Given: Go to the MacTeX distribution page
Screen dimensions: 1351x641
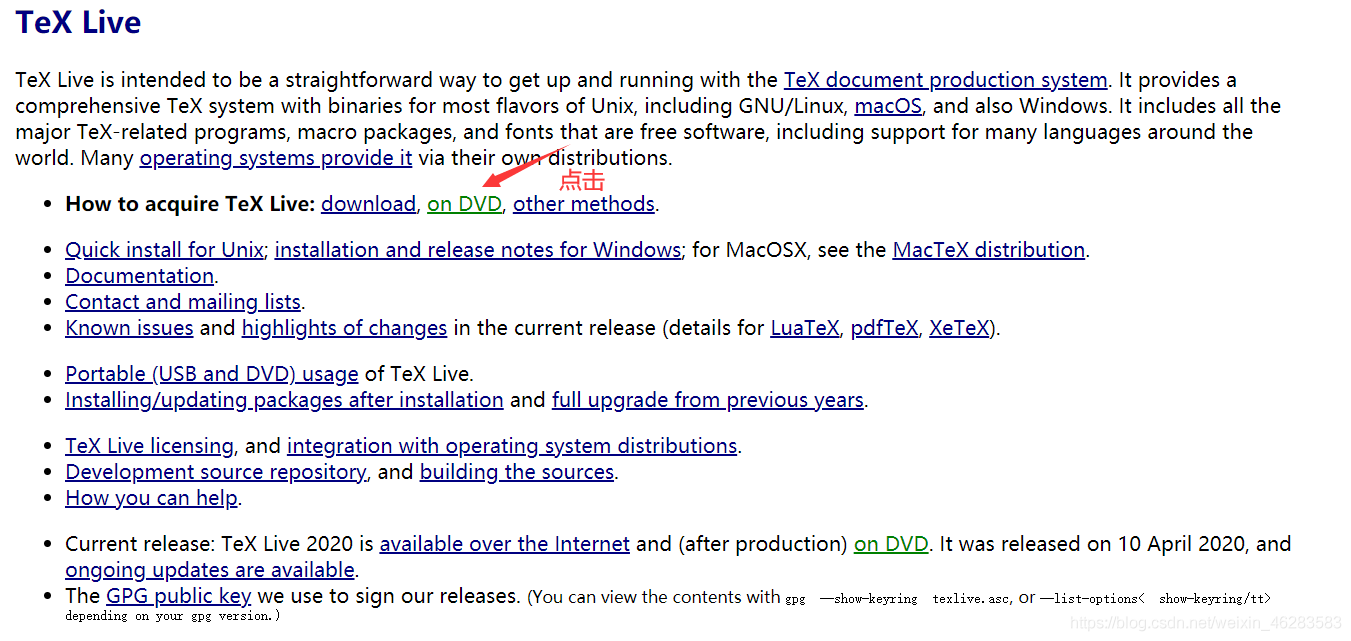Looking at the screenshot, I should 988,250.
